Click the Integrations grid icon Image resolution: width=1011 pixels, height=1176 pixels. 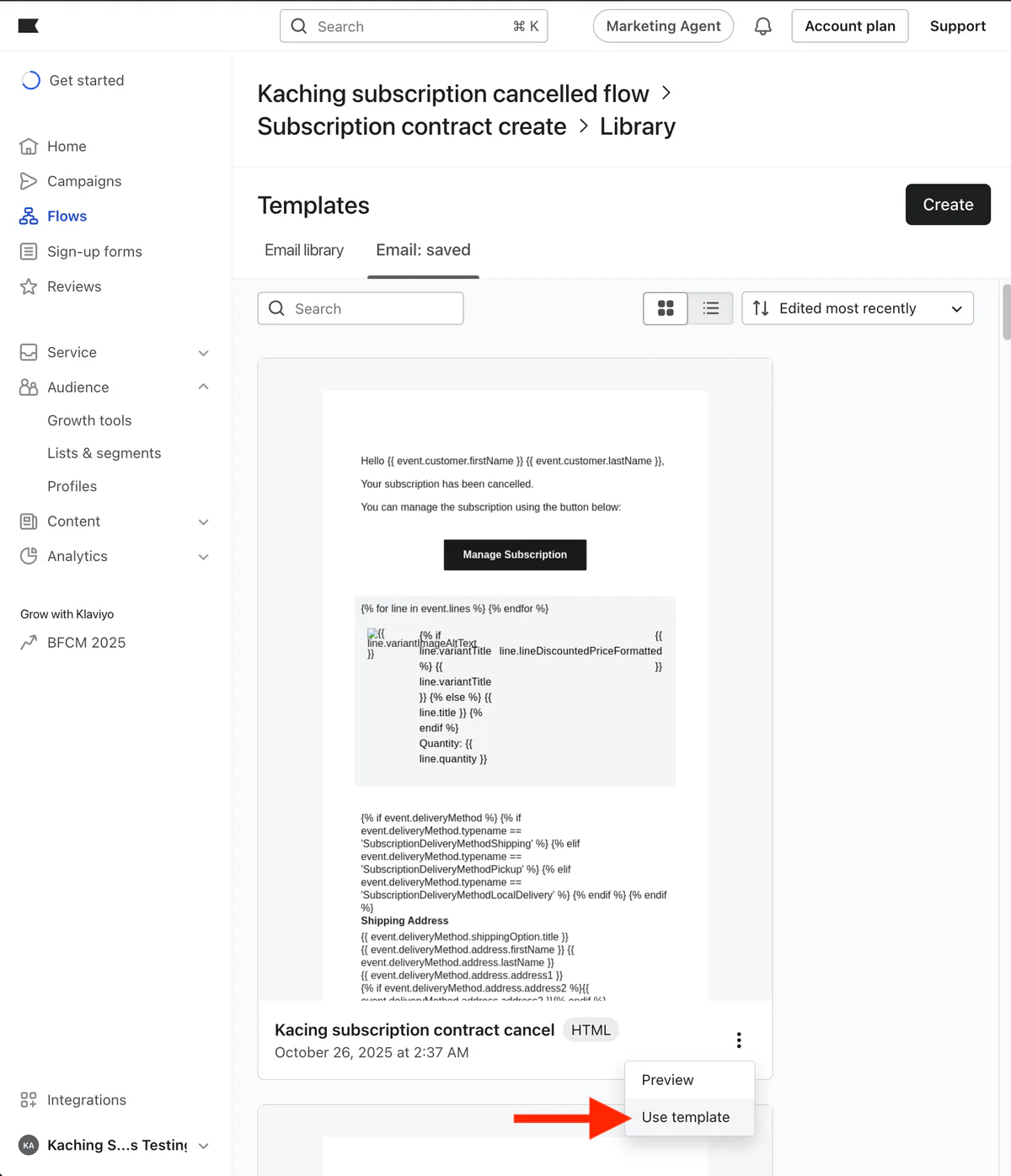29,1100
